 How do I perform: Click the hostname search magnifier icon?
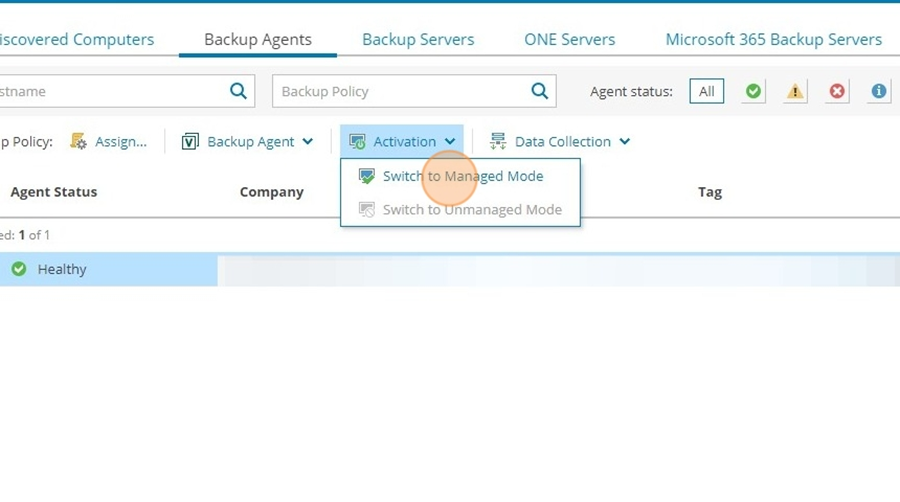point(238,91)
